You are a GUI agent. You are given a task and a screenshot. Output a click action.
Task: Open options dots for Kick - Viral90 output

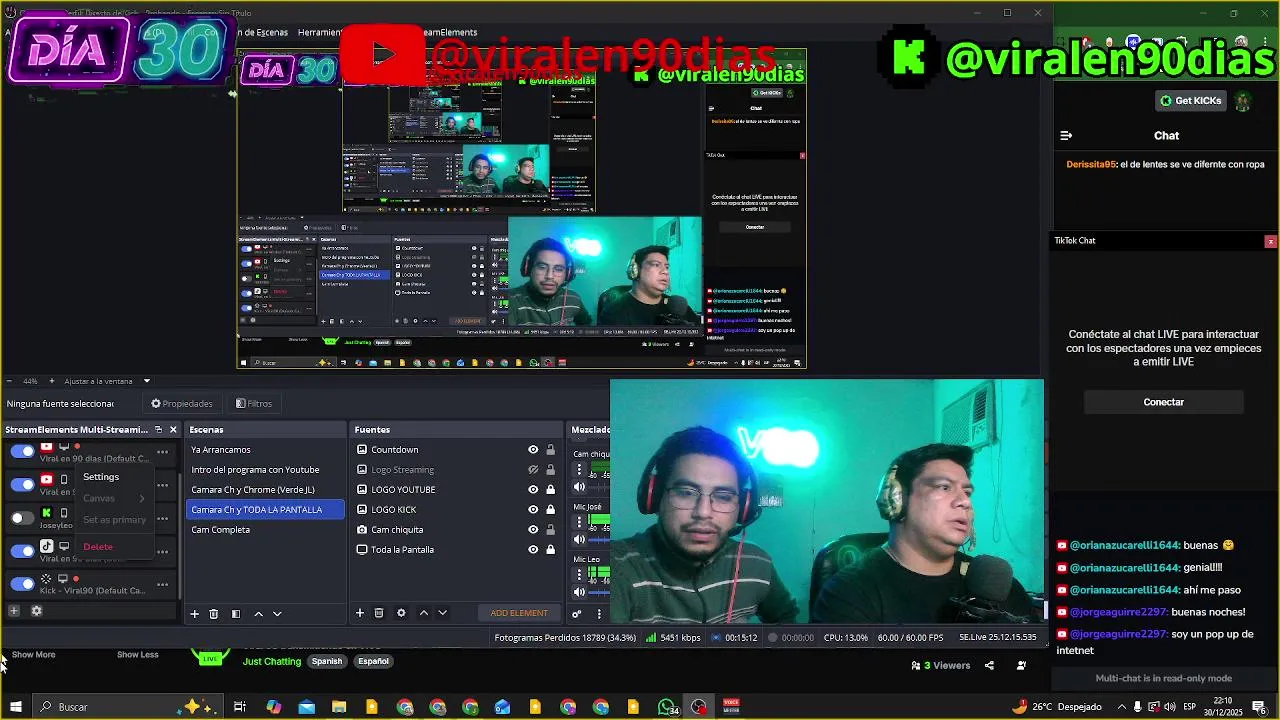coord(162,585)
